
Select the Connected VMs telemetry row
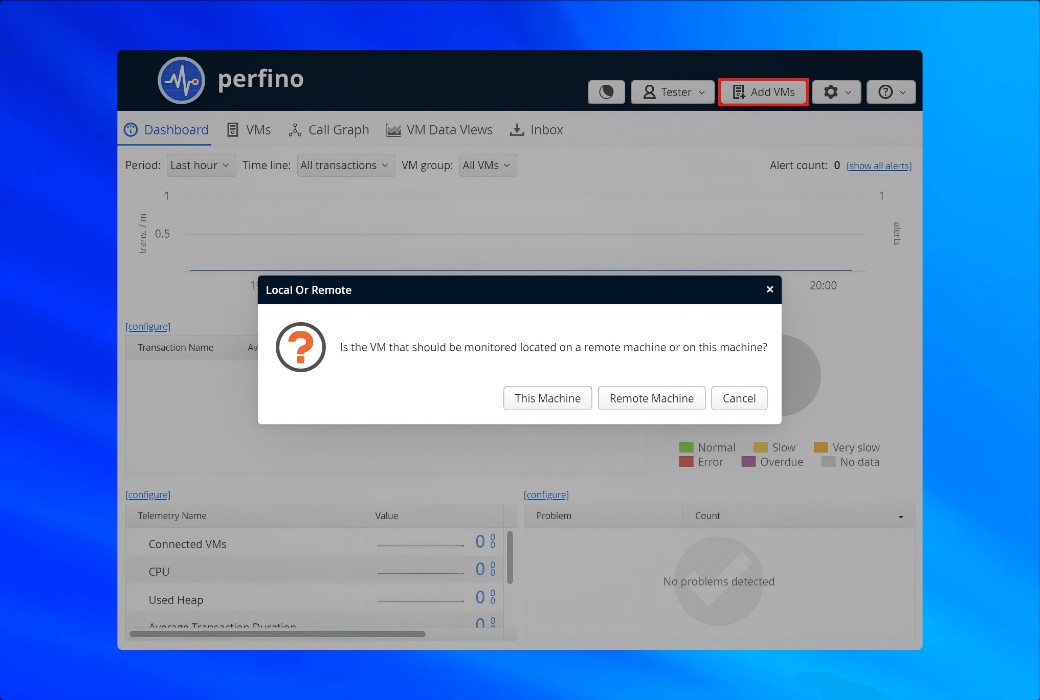click(x=314, y=543)
